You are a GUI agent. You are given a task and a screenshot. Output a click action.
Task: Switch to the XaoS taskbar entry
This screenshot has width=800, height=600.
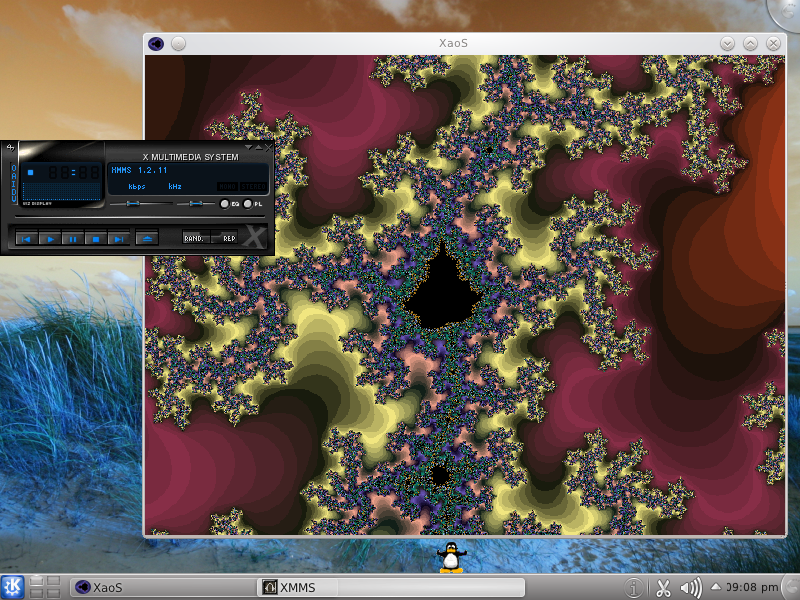coord(161,587)
